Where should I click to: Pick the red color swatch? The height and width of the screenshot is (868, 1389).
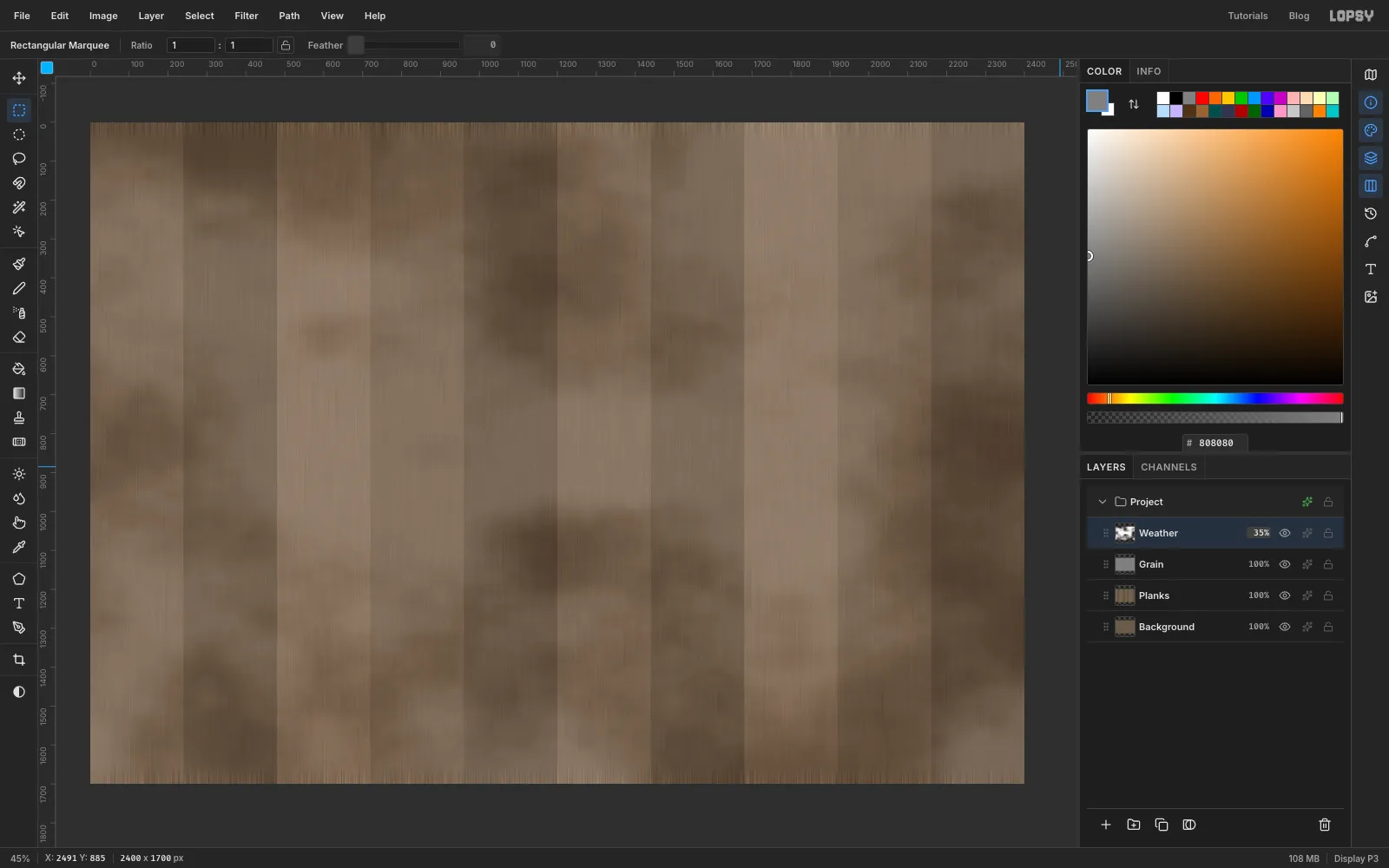pyautogui.click(x=1202, y=98)
